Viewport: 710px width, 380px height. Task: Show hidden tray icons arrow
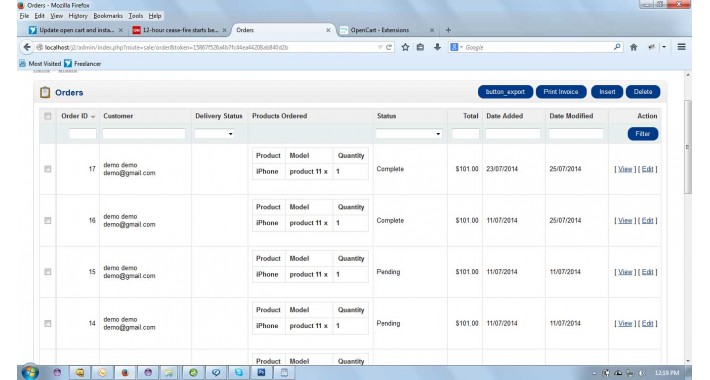595,373
